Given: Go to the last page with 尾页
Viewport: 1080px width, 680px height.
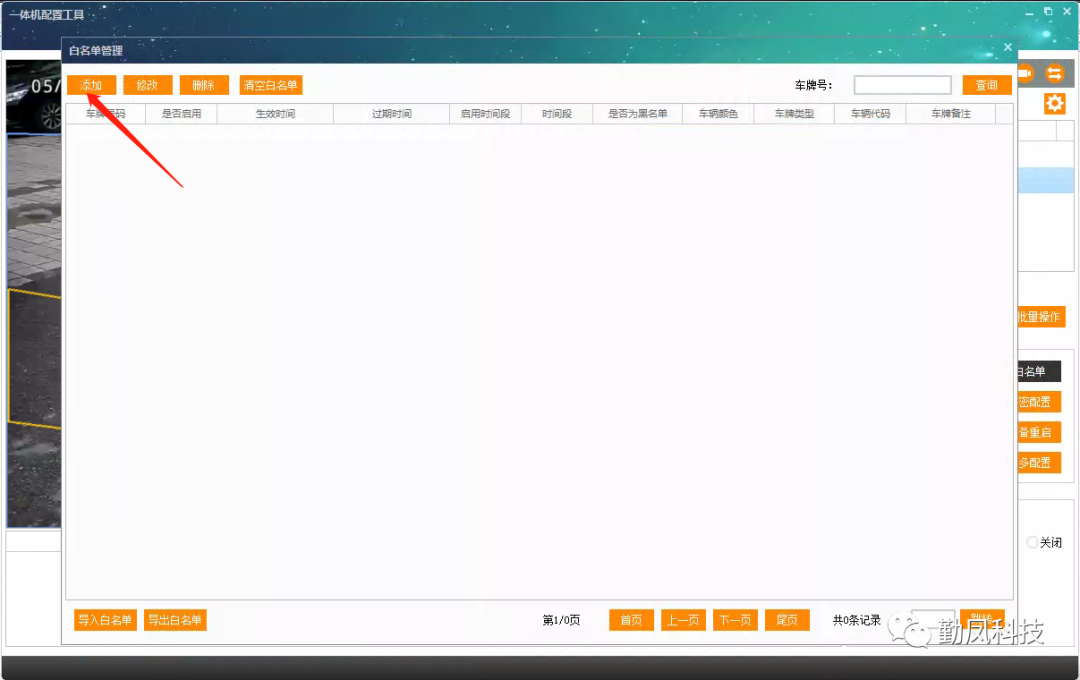Looking at the screenshot, I should [787, 620].
